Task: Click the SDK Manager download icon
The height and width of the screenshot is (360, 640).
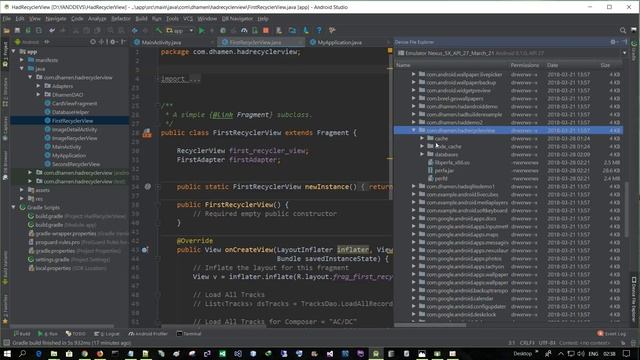Action: pos(306,30)
